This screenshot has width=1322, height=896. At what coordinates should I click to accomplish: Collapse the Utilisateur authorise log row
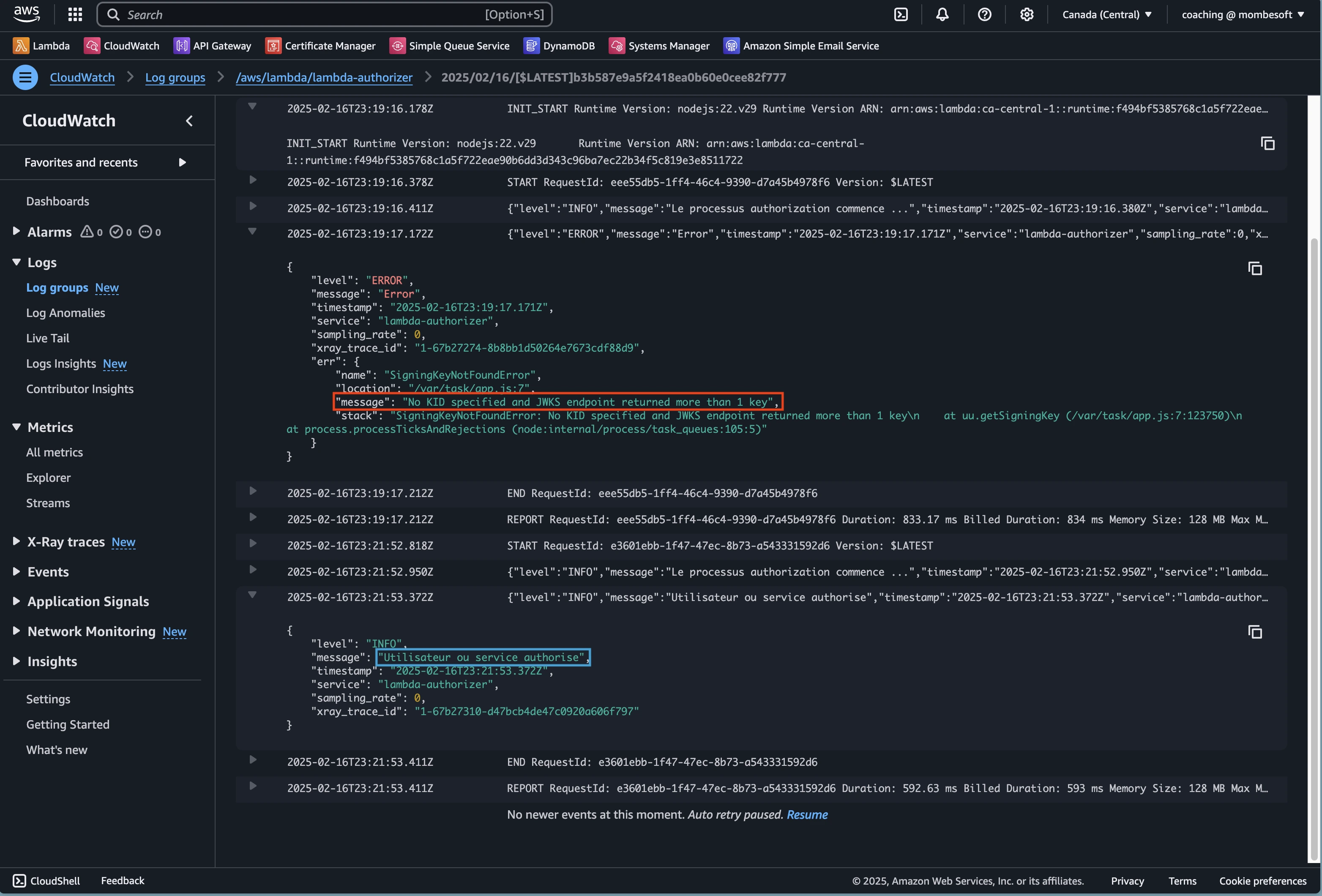click(253, 595)
